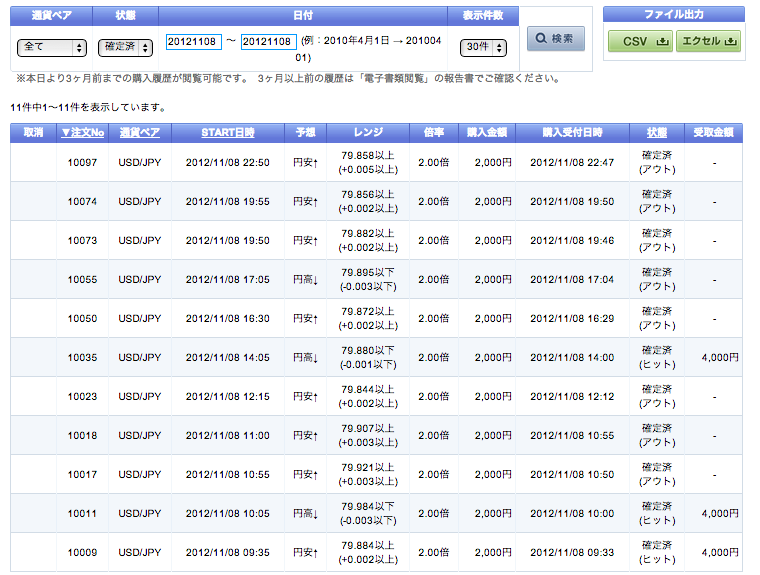Select order number 10009
Viewport: 760px width, 575px height.
point(82,553)
